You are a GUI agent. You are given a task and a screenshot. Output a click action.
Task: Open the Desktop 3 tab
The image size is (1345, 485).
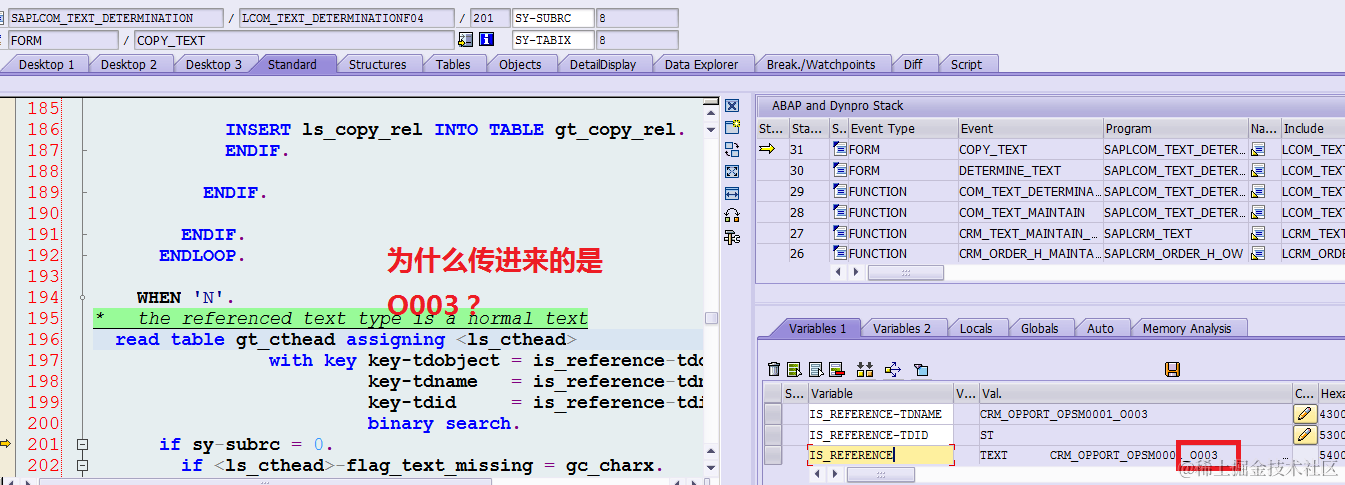(x=214, y=64)
